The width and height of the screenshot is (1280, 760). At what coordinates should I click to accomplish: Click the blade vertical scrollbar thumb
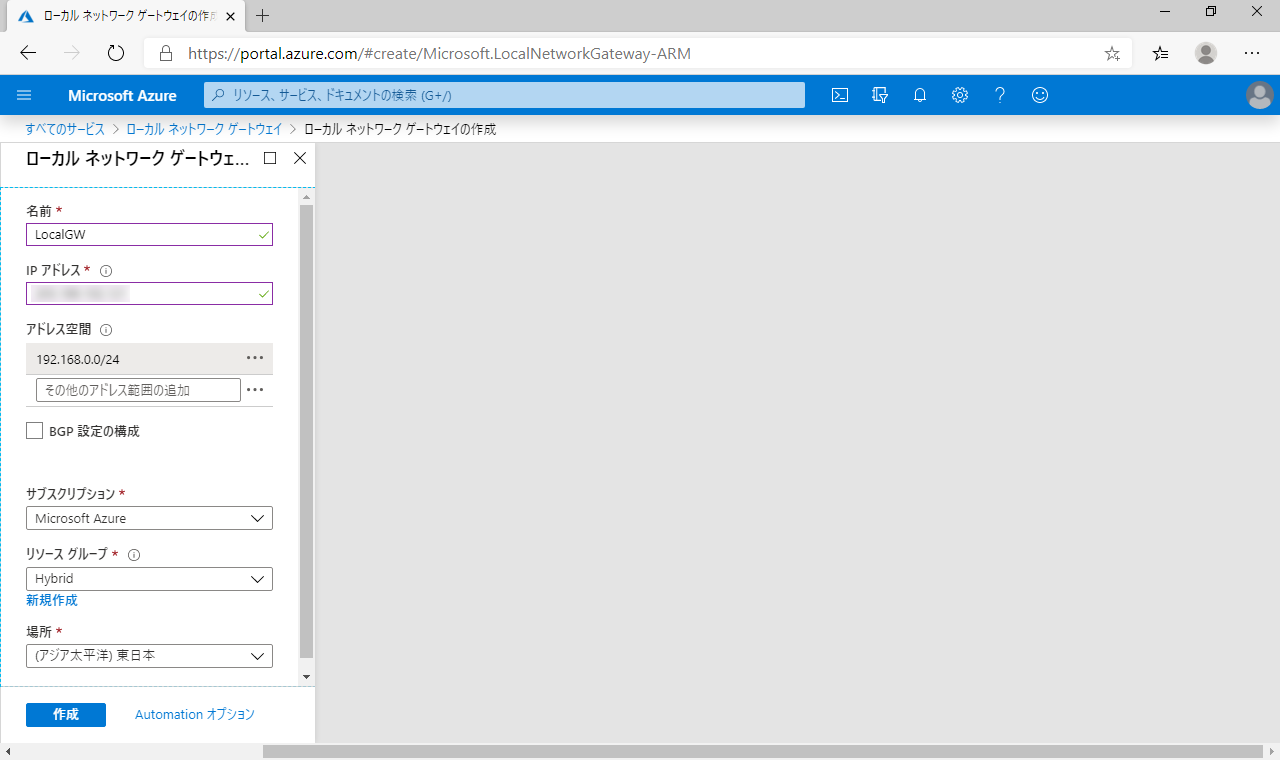click(307, 432)
